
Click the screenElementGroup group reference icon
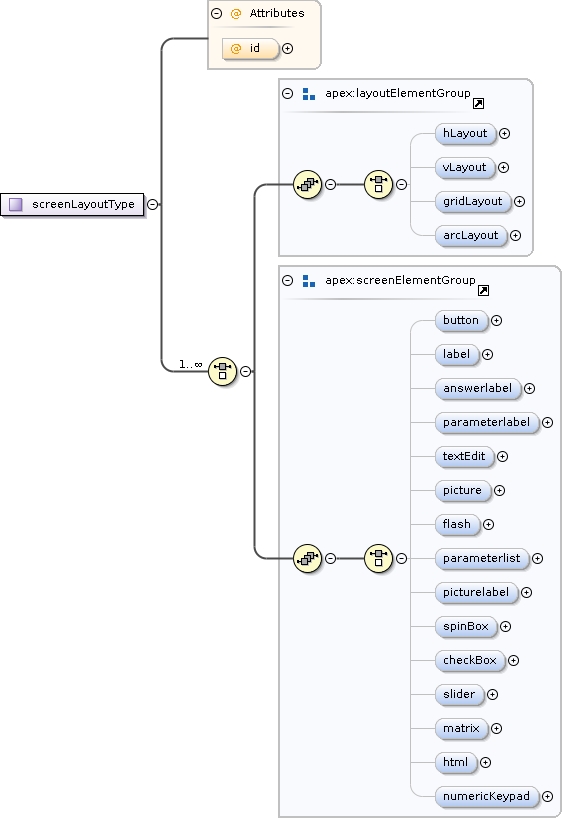coord(308,558)
